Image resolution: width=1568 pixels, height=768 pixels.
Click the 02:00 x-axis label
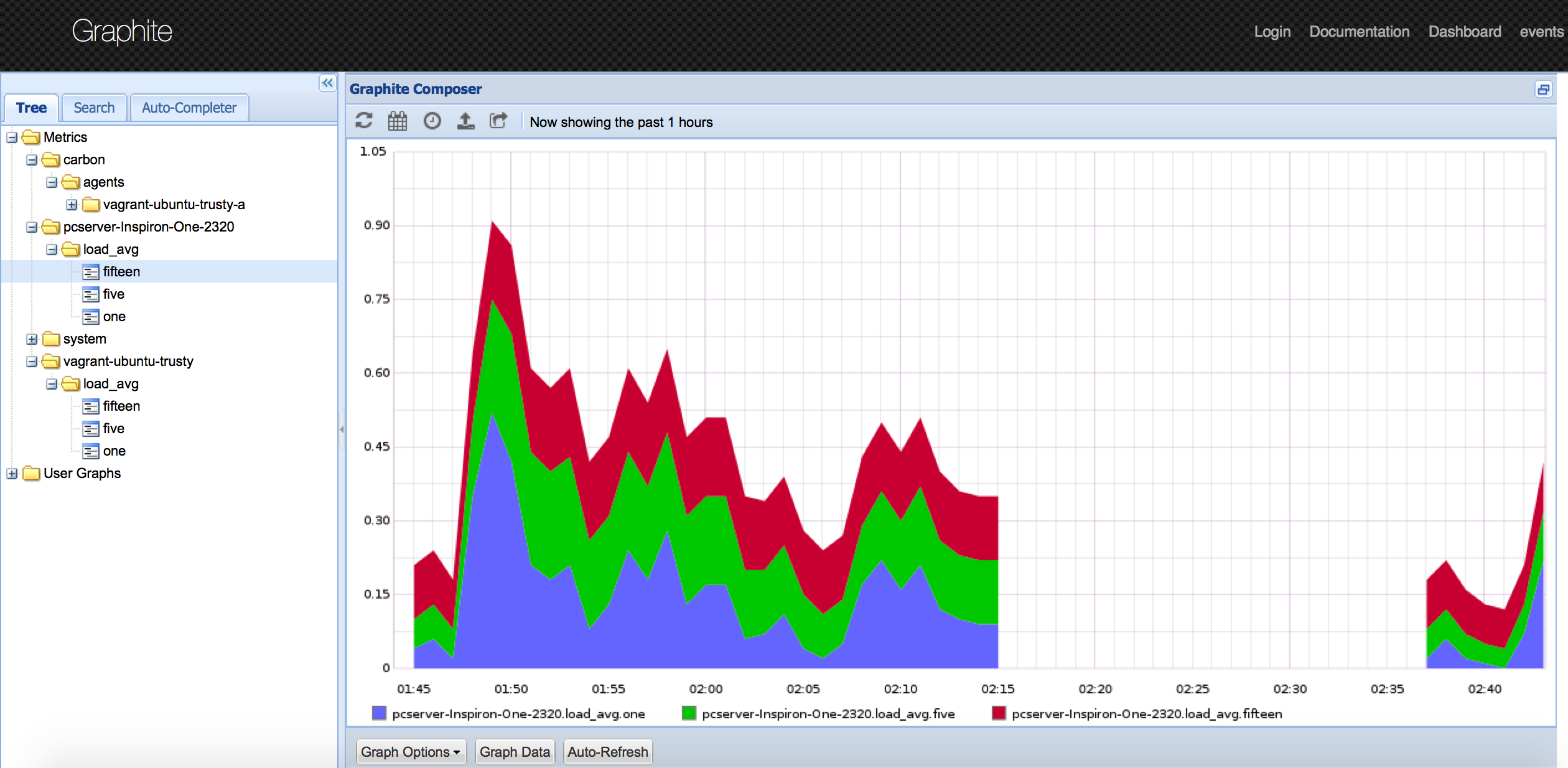click(x=706, y=689)
